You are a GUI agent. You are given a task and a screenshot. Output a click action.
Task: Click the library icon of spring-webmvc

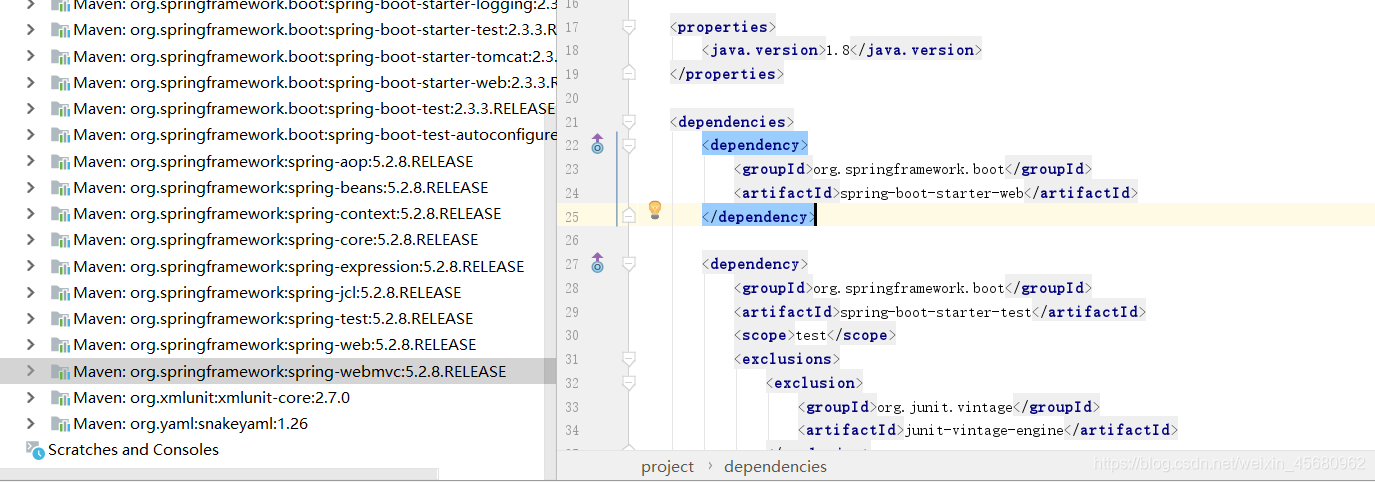[60, 371]
